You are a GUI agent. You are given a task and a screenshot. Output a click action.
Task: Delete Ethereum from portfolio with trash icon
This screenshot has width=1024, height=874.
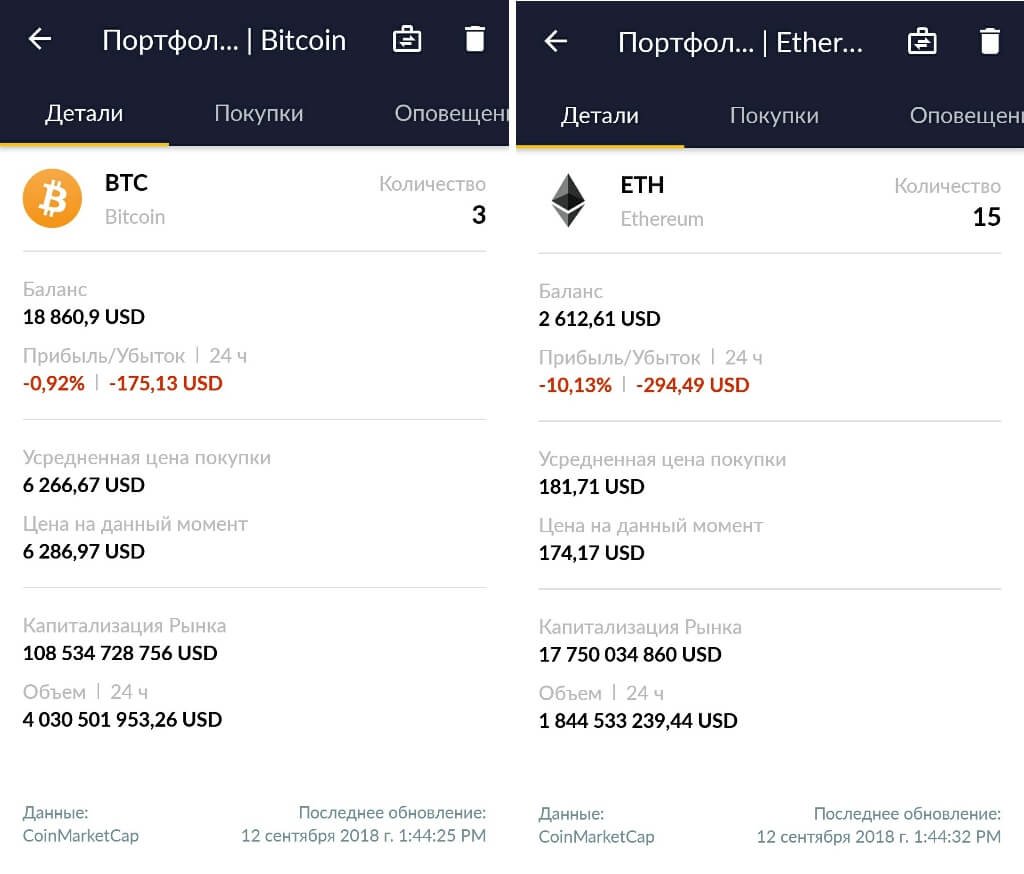[x=989, y=41]
